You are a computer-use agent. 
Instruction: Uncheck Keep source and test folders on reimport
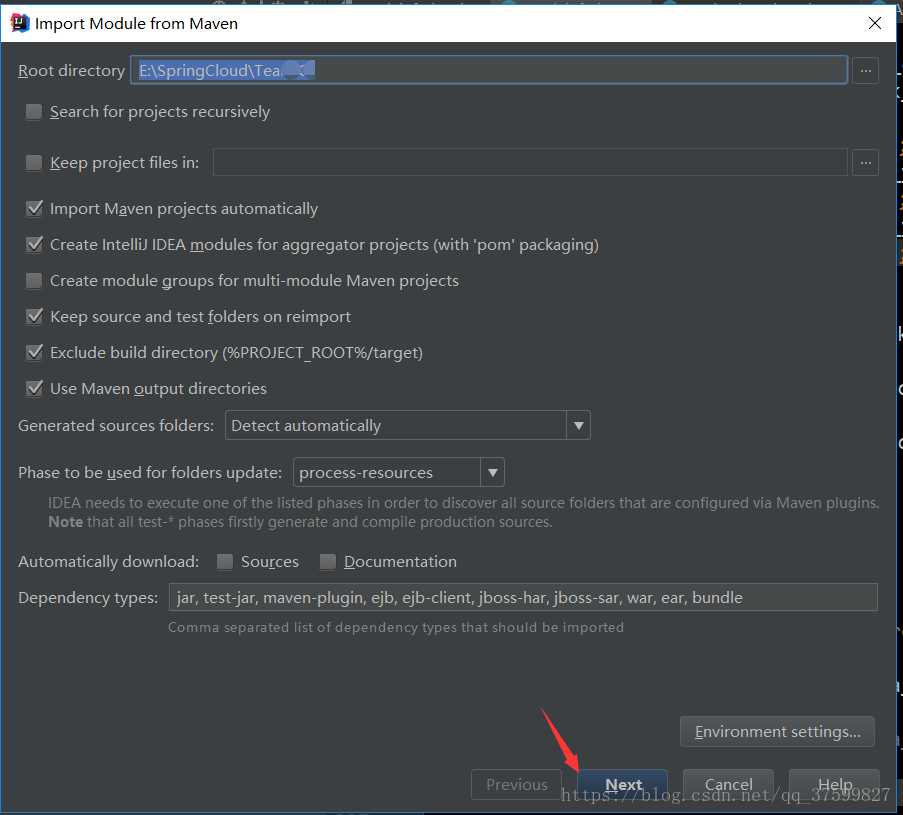34,317
